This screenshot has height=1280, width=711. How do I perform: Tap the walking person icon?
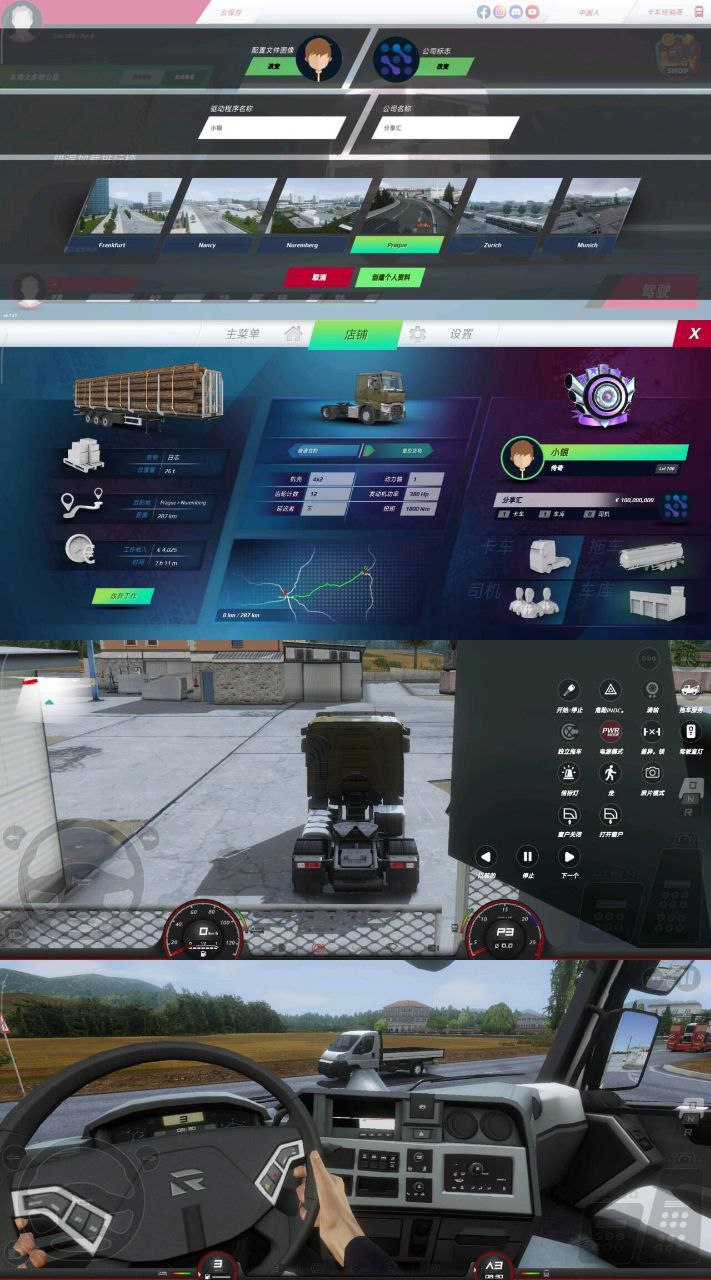coord(610,772)
